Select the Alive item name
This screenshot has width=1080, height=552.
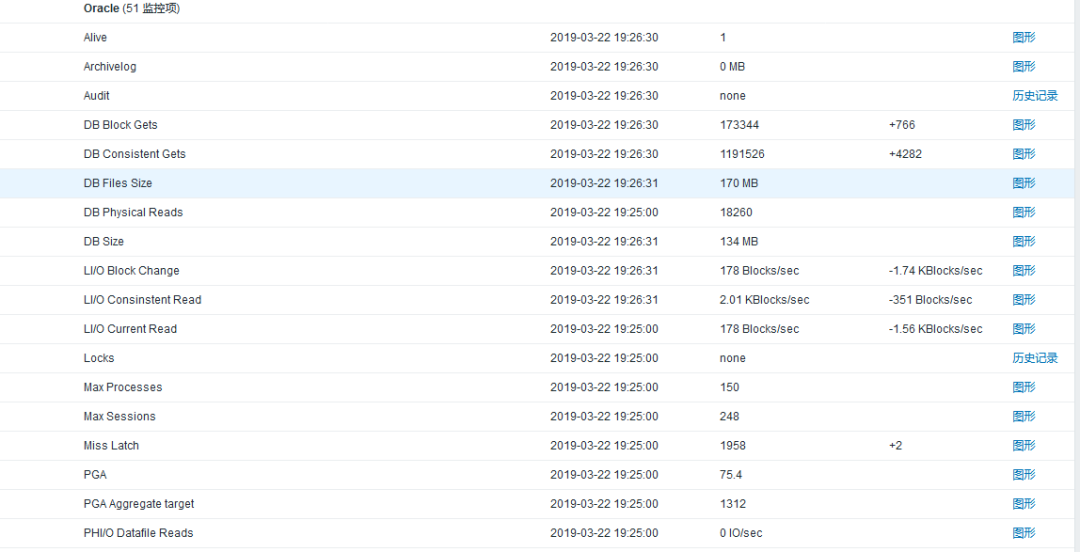coord(95,38)
